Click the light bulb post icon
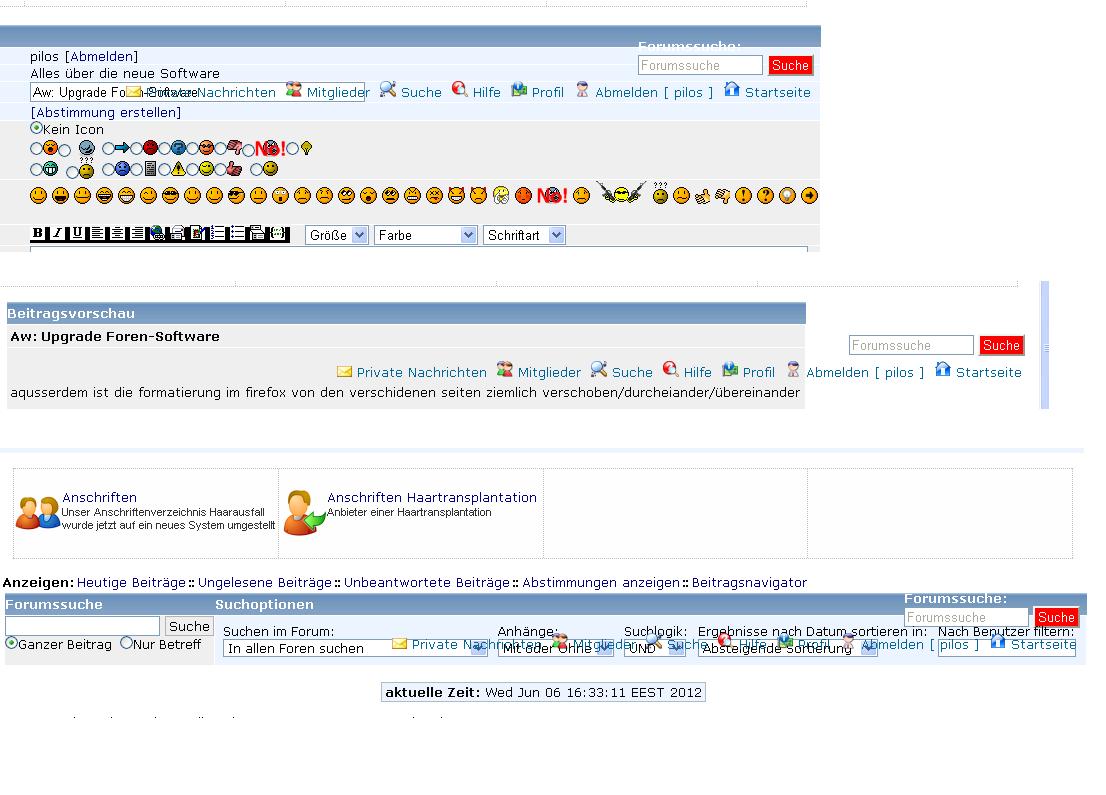Image resolution: width=1106 pixels, height=795 pixels. pos(306,149)
